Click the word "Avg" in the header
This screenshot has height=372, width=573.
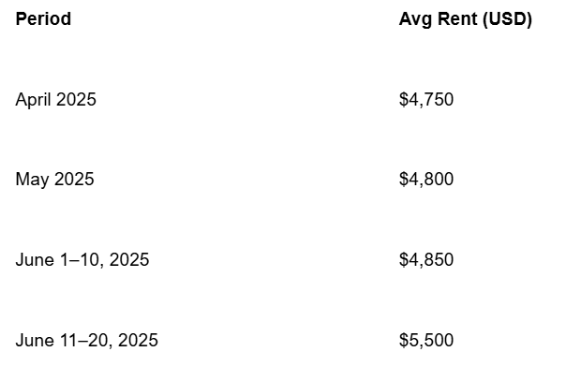pyautogui.click(x=416, y=19)
